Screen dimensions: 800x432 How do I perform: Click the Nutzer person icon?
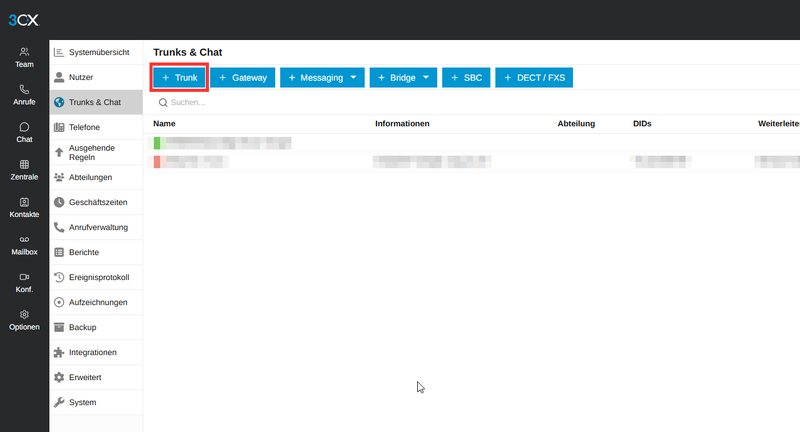[59, 77]
